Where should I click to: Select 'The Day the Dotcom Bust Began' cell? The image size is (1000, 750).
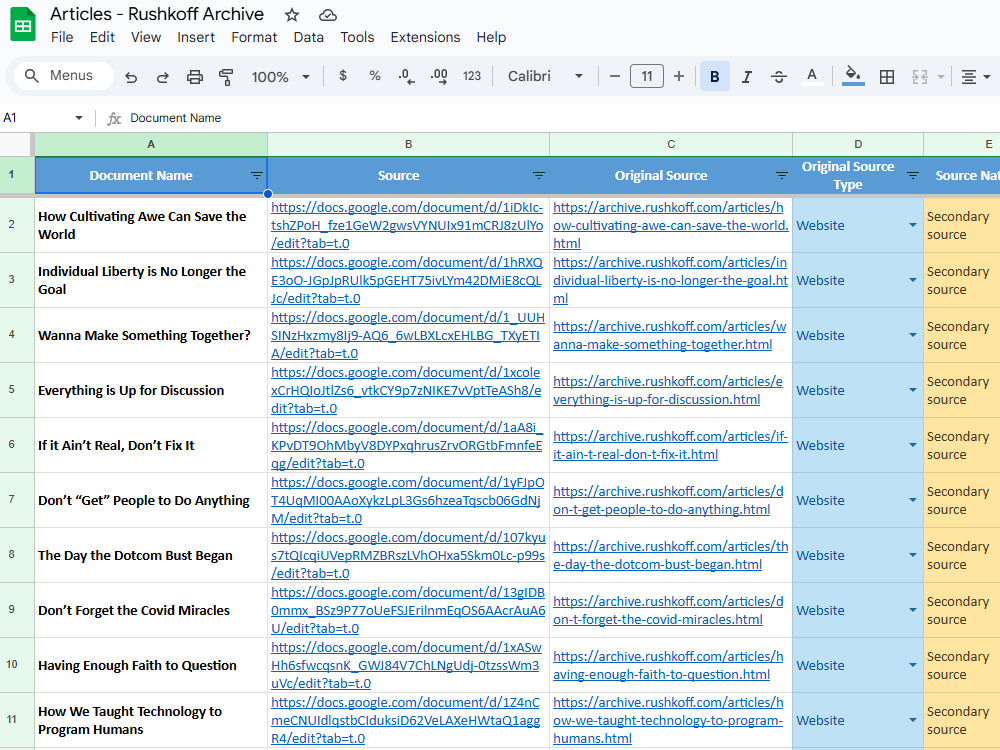coord(151,555)
